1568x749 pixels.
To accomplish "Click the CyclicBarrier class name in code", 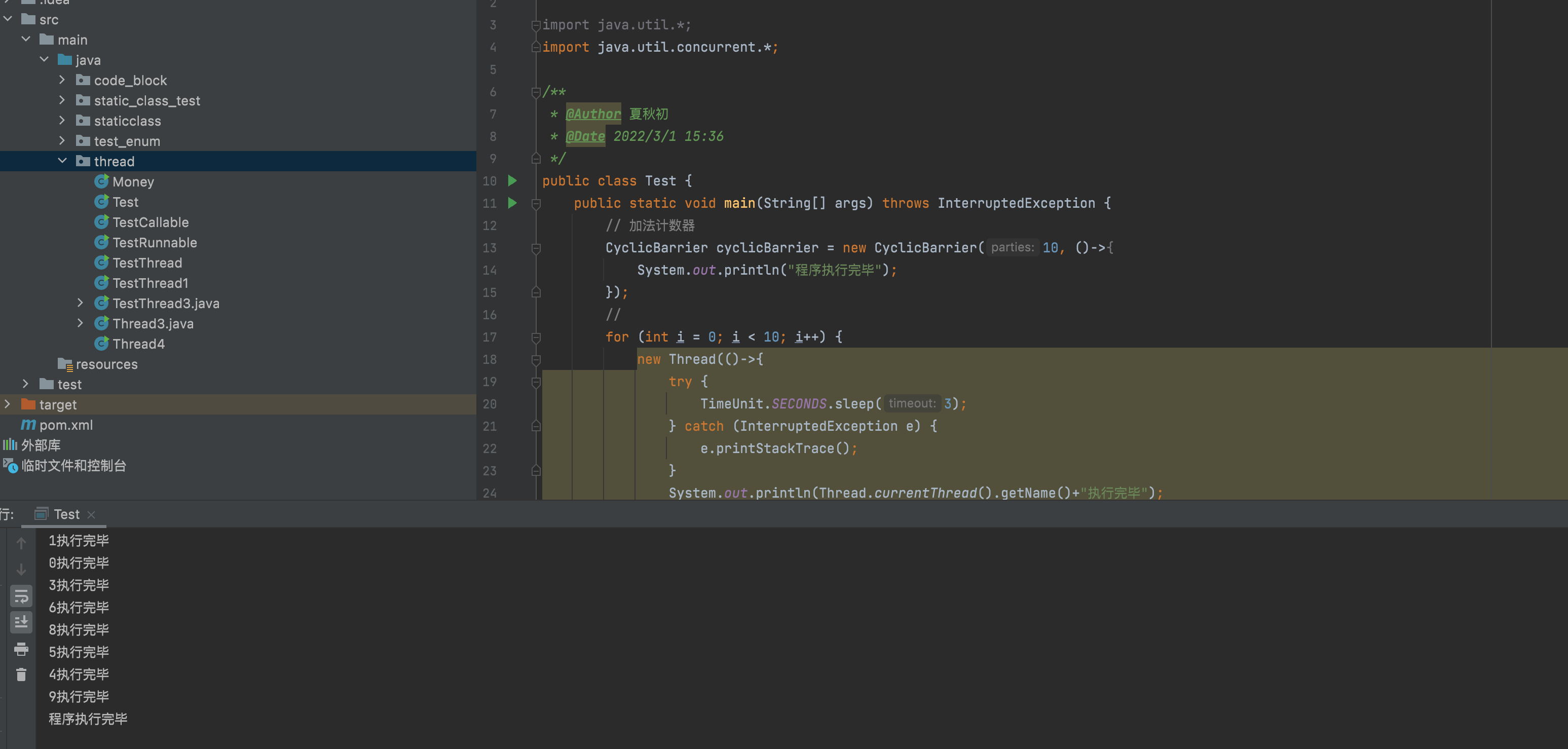I will pyautogui.click(x=656, y=248).
